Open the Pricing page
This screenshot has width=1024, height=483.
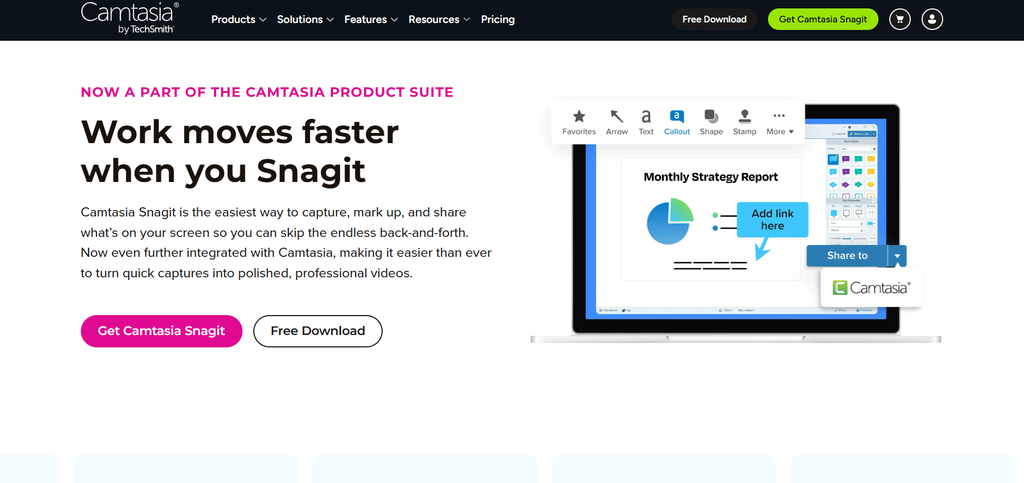(498, 20)
